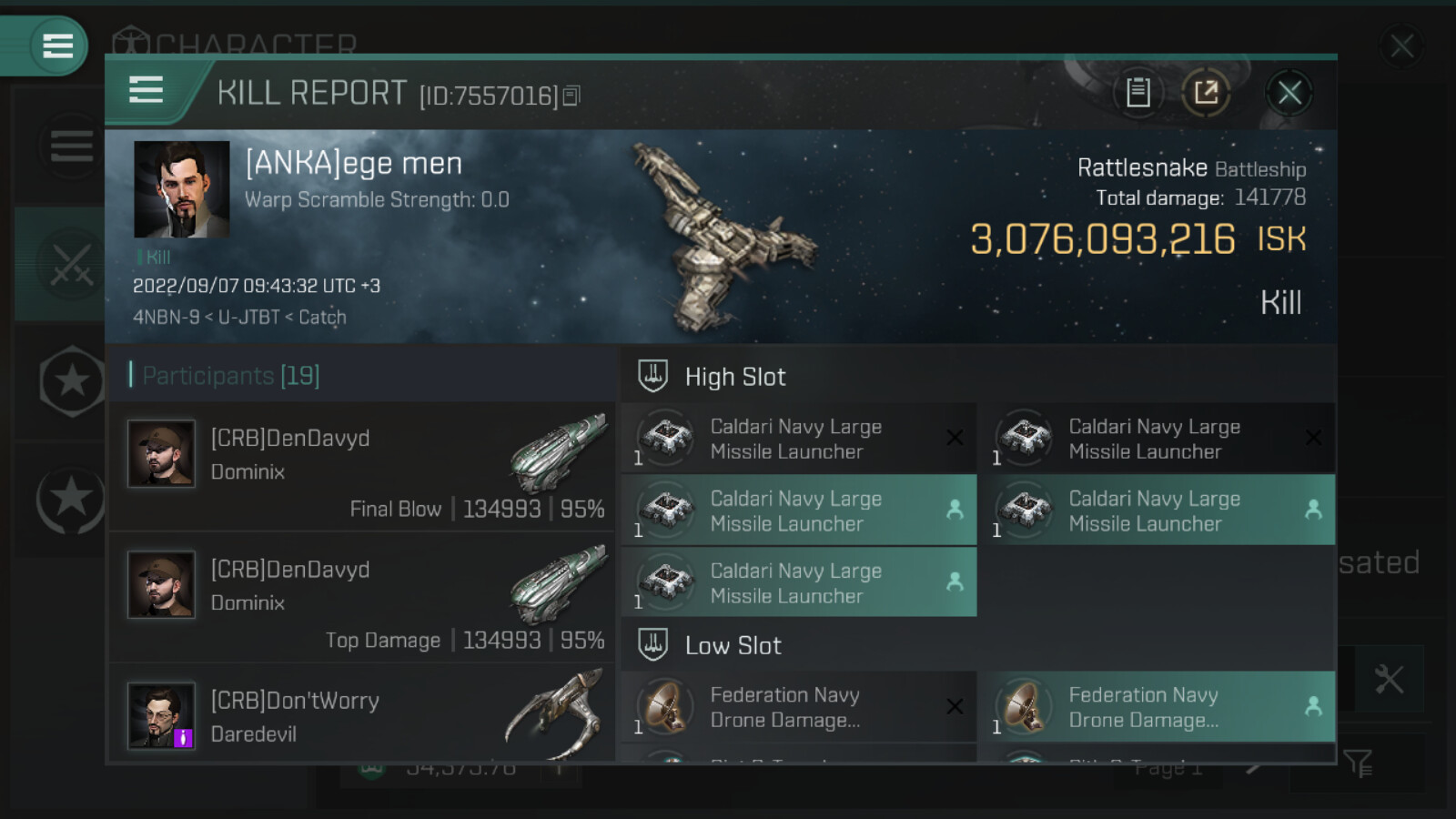Select dropped Federation Navy Drone Damage module

click(x=1156, y=707)
